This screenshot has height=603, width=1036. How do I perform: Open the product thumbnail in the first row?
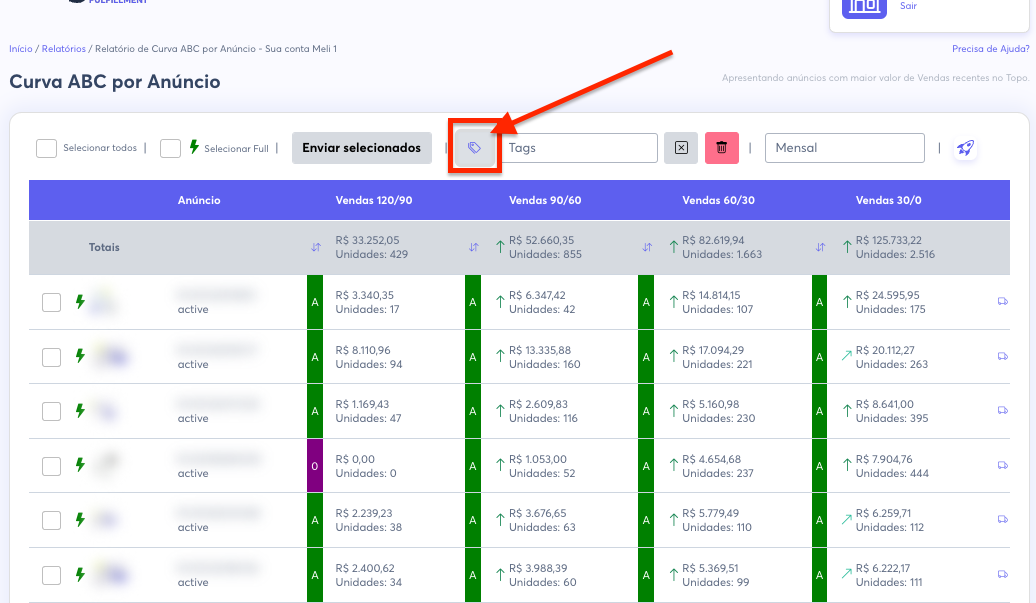tap(104, 301)
